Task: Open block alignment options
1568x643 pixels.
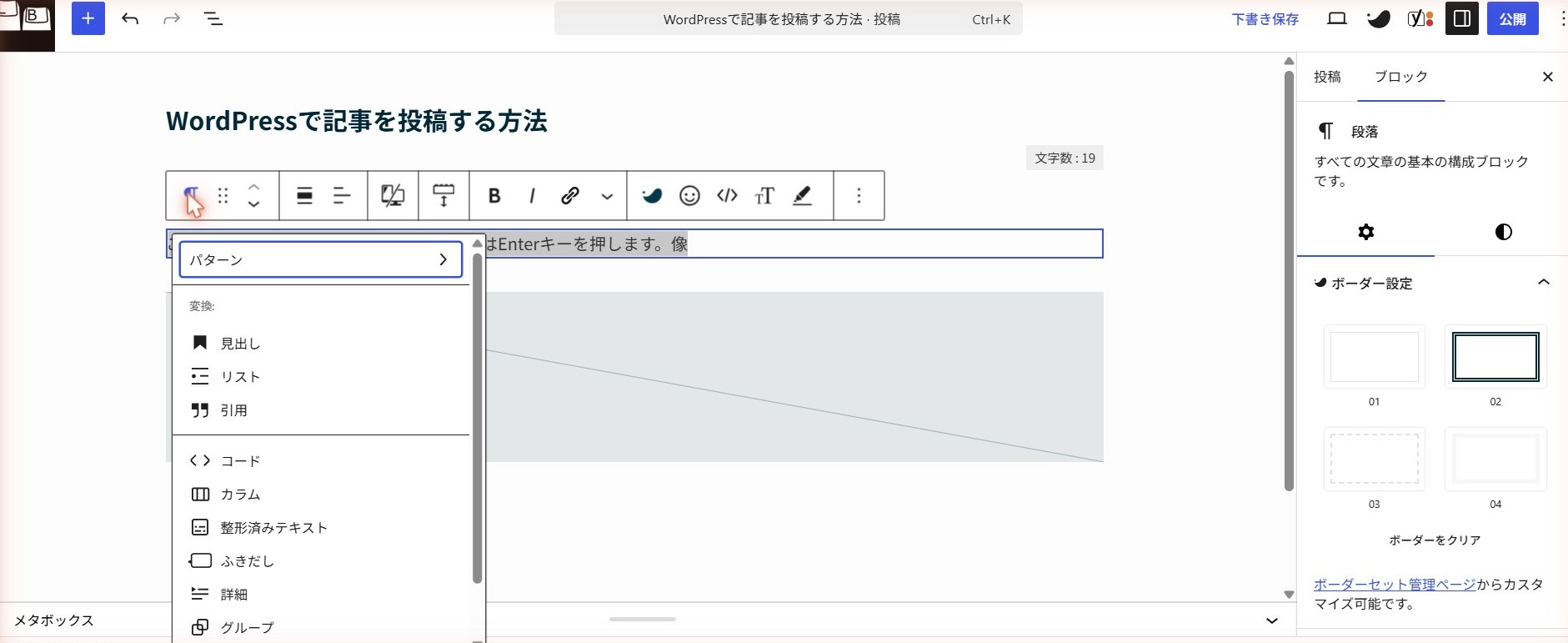Action: pyautogui.click(x=305, y=196)
